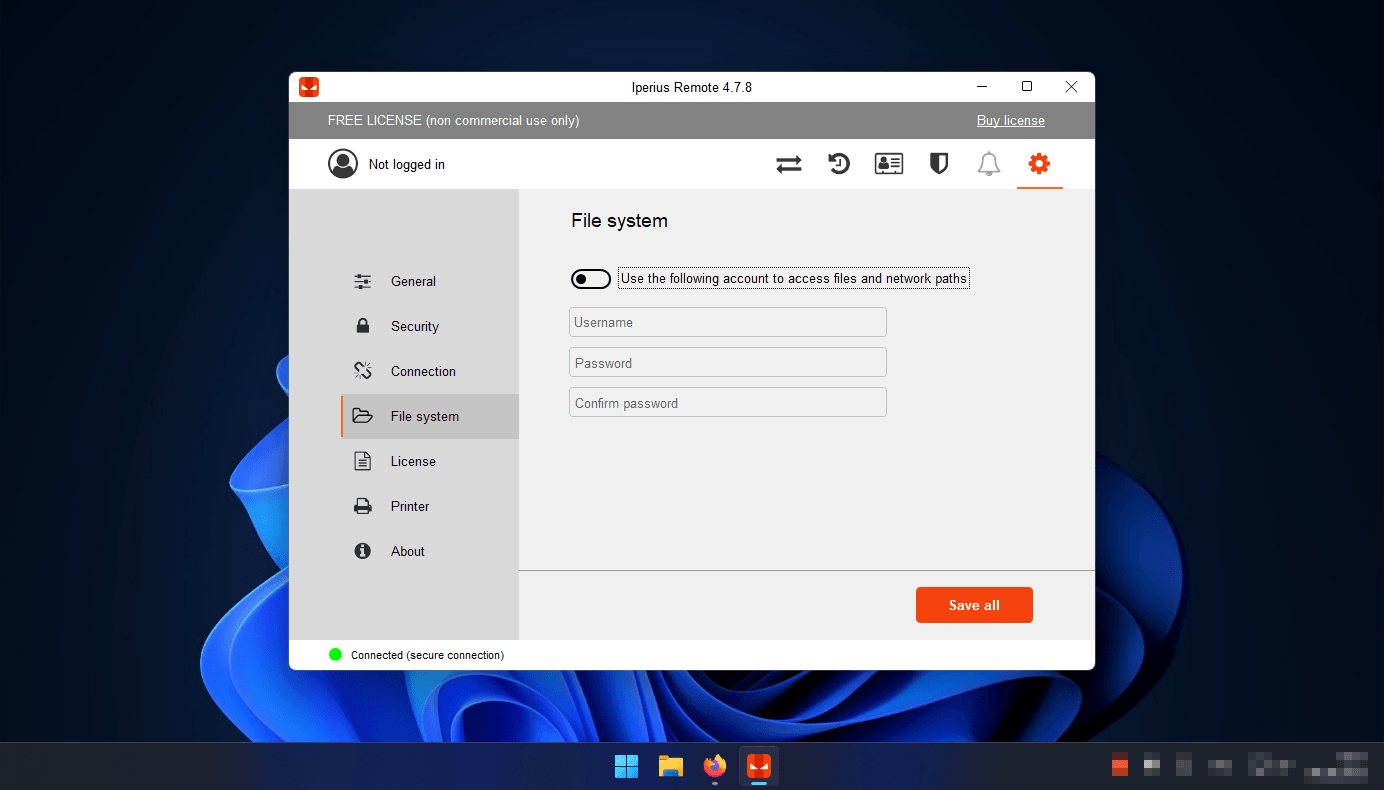This screenshot has height=790, width=1384.
Task: Click the Iperius Remote taskbar icon
Action: pos(759,767)
